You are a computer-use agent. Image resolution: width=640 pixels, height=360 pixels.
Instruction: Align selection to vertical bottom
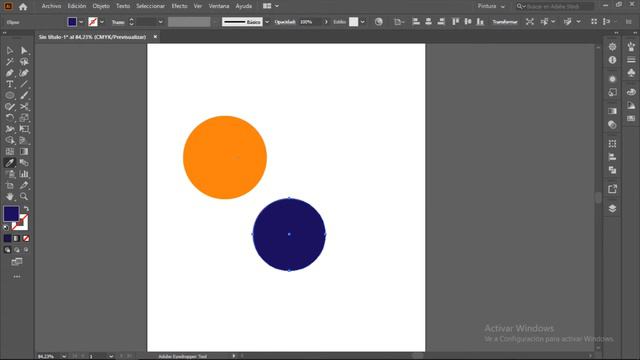[480, 22]
